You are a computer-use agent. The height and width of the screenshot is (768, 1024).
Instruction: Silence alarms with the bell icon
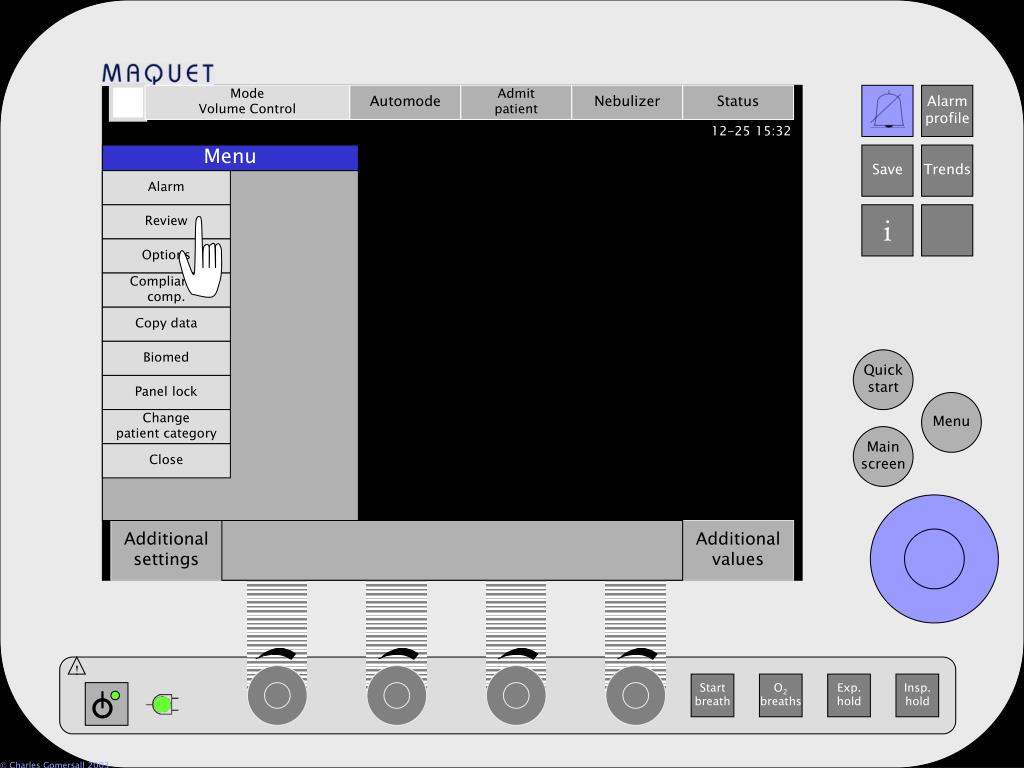887,110
